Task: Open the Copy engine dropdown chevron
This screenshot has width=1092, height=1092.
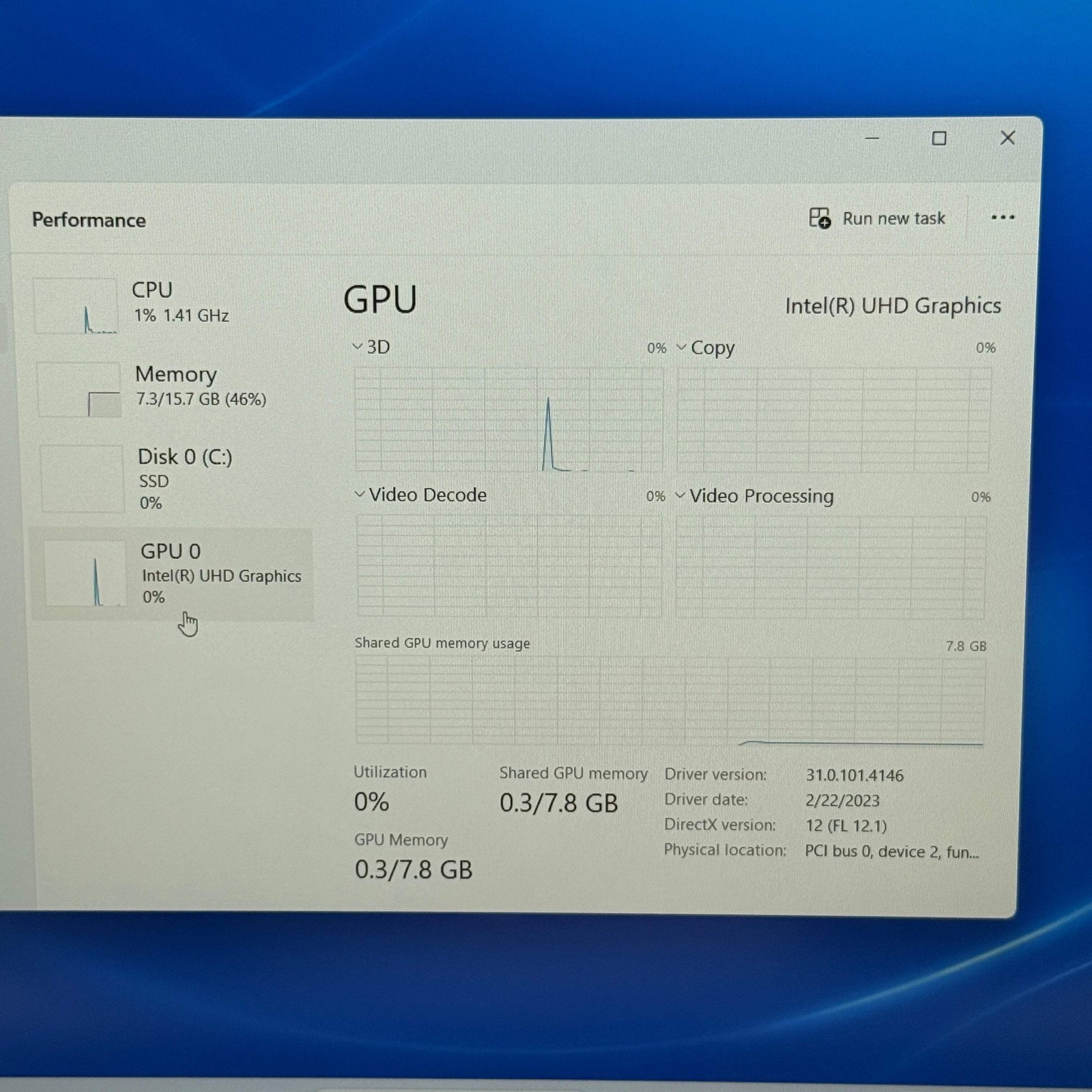Action: (x=681, y=347)
